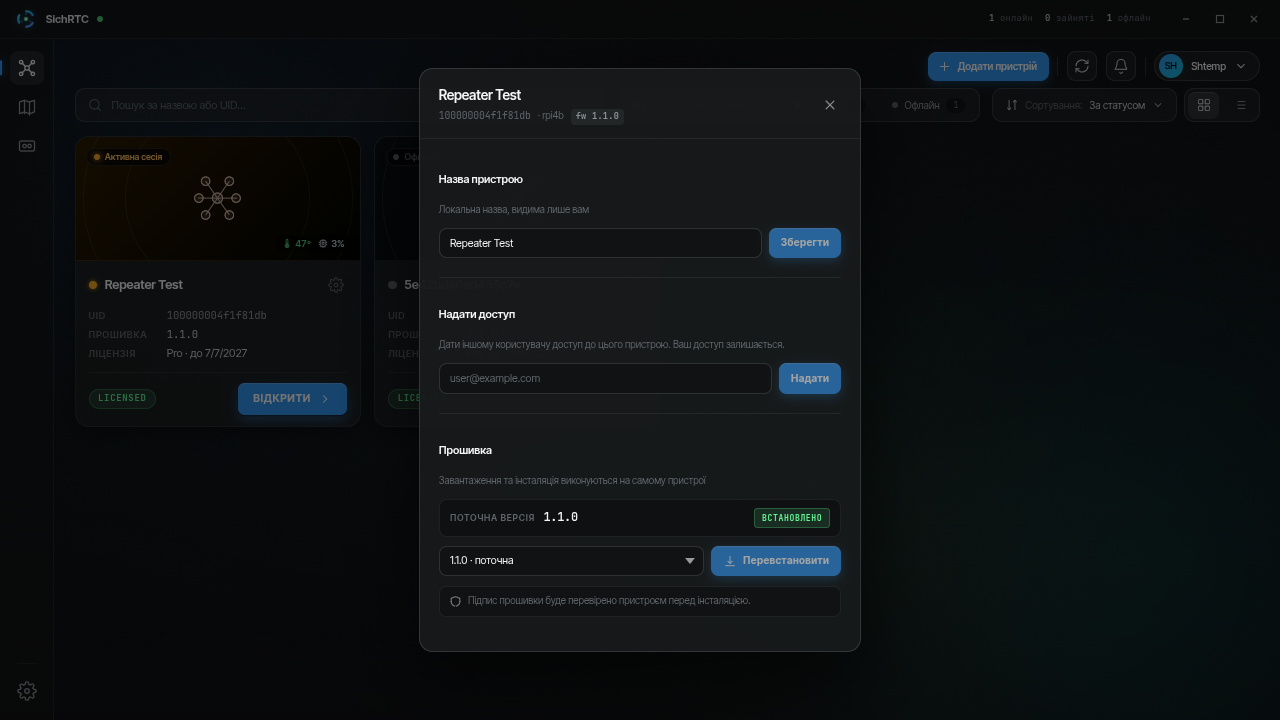Click UID 100000004f1f81db in dialog header
1280x720 pixels.
click(484, 116)
